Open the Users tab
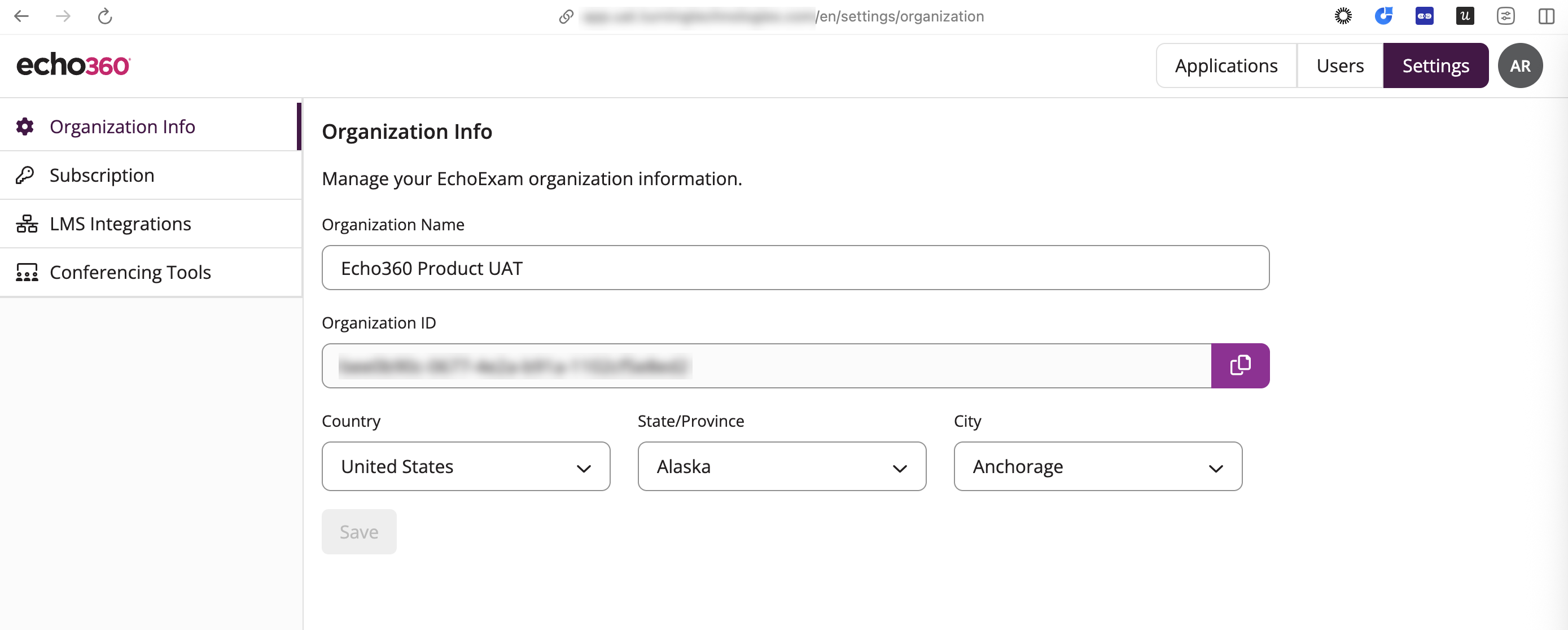 pyautogui.click(x=1340, y=65)
